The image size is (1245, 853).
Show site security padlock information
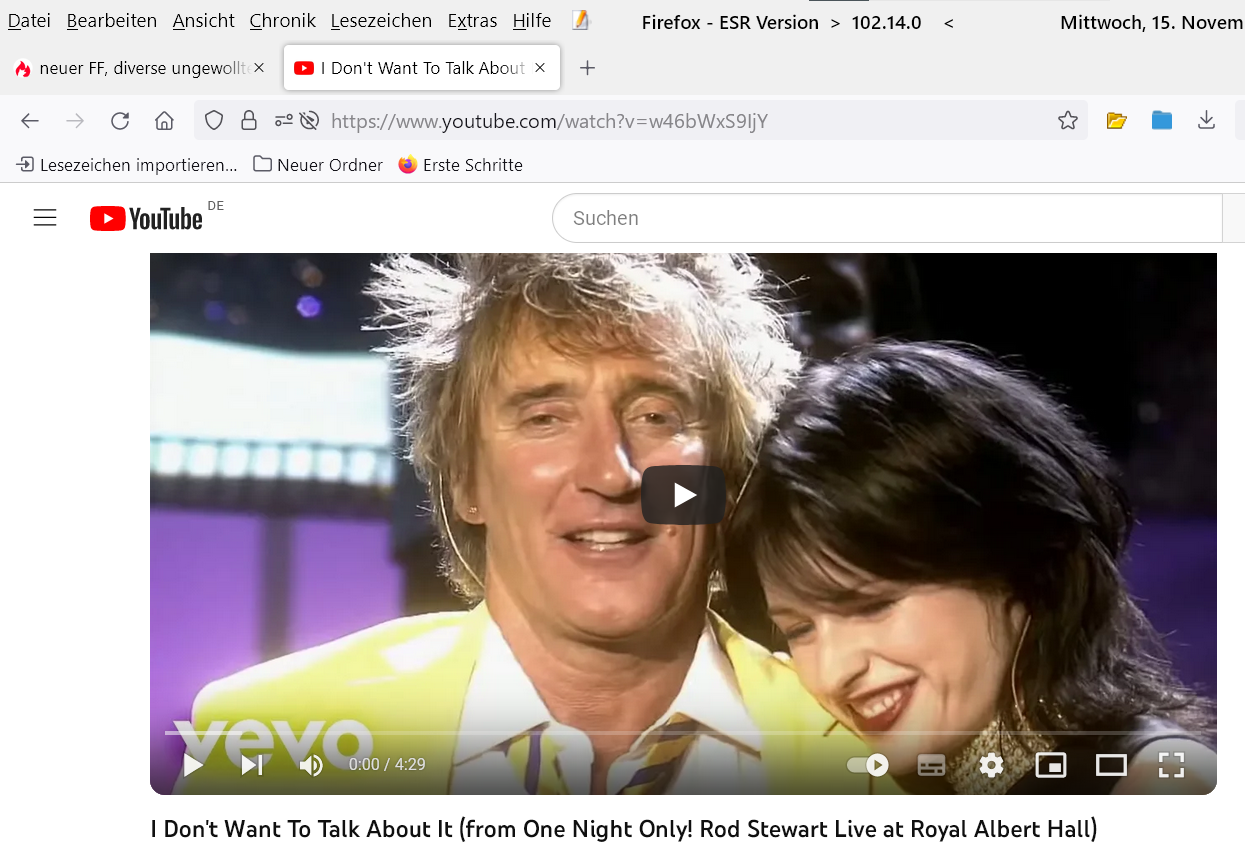click(x=249, y=121)
